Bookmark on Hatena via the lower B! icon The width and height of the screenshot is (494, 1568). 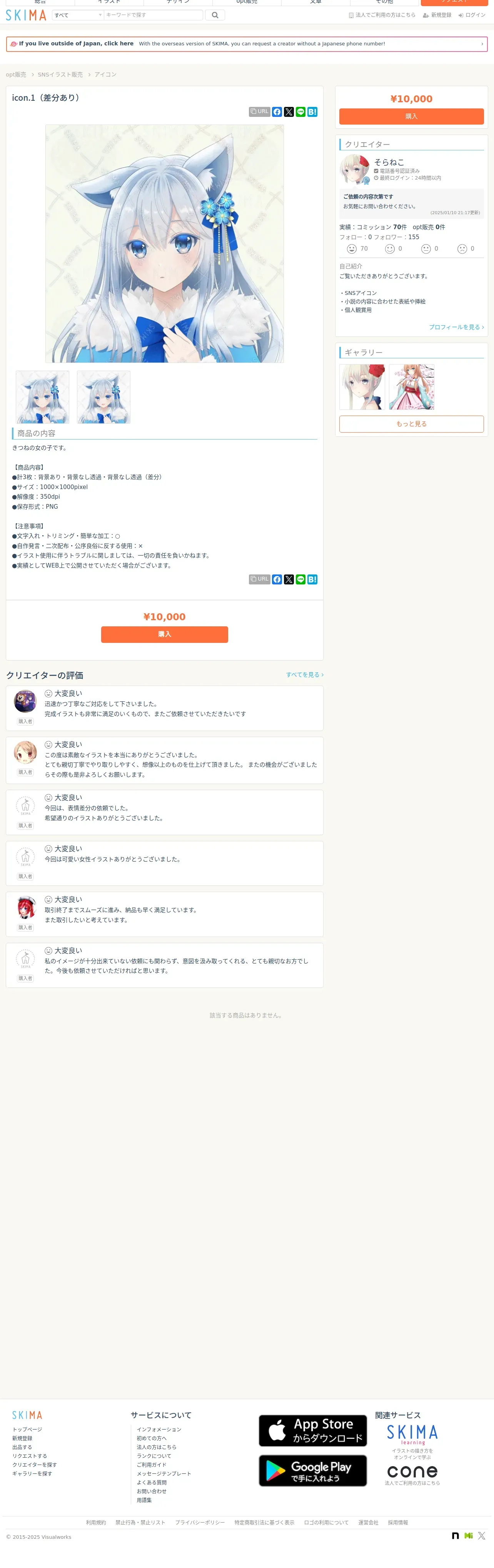click(312, 579)
